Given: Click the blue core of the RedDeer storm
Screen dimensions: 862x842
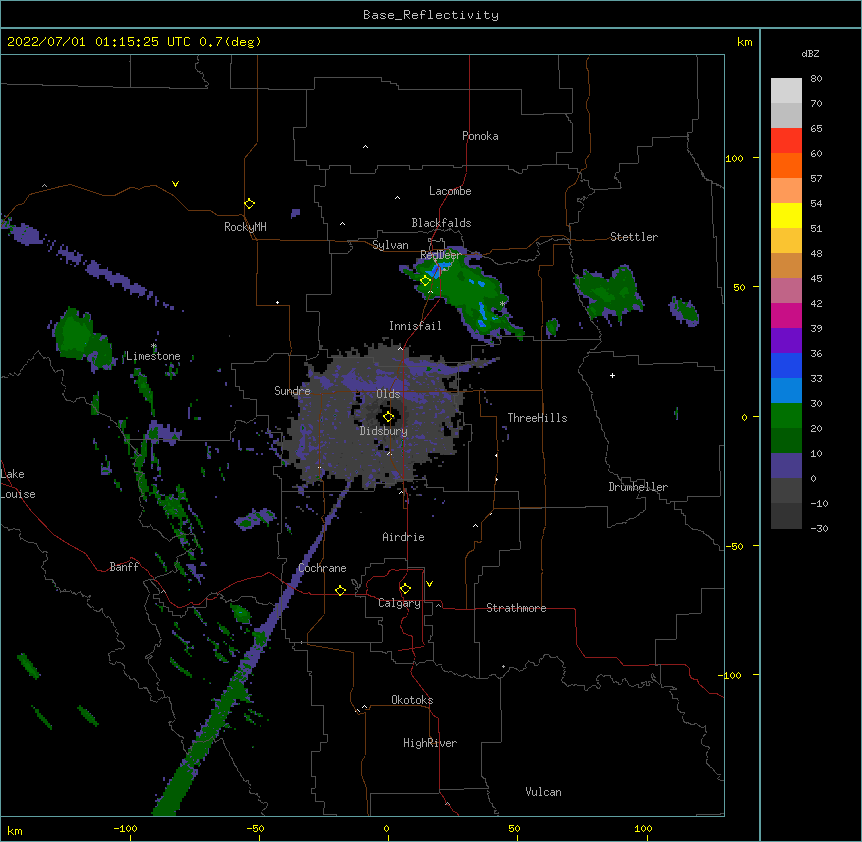Looking at the screenshot, I should pyautogui.click(x=438, y=269).
